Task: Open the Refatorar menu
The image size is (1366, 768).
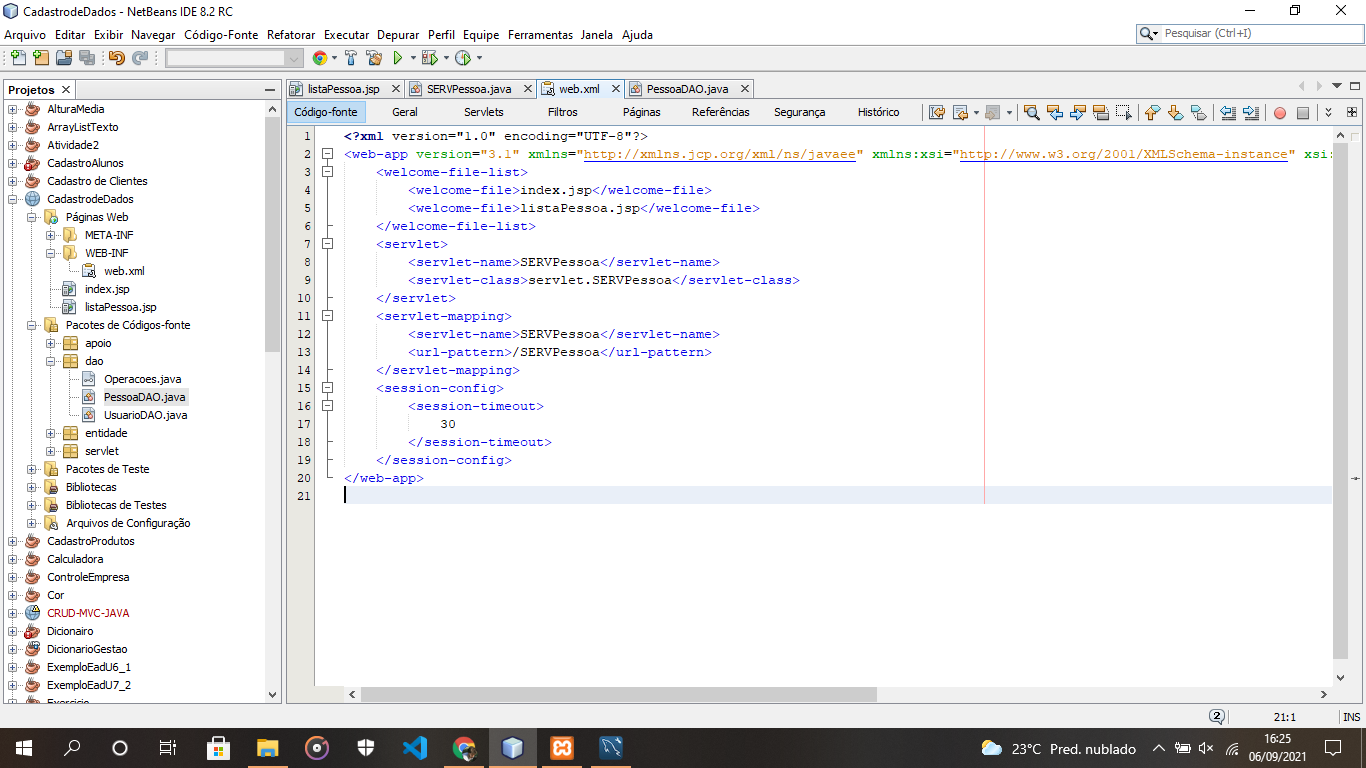Action: (x=290, y=34)
